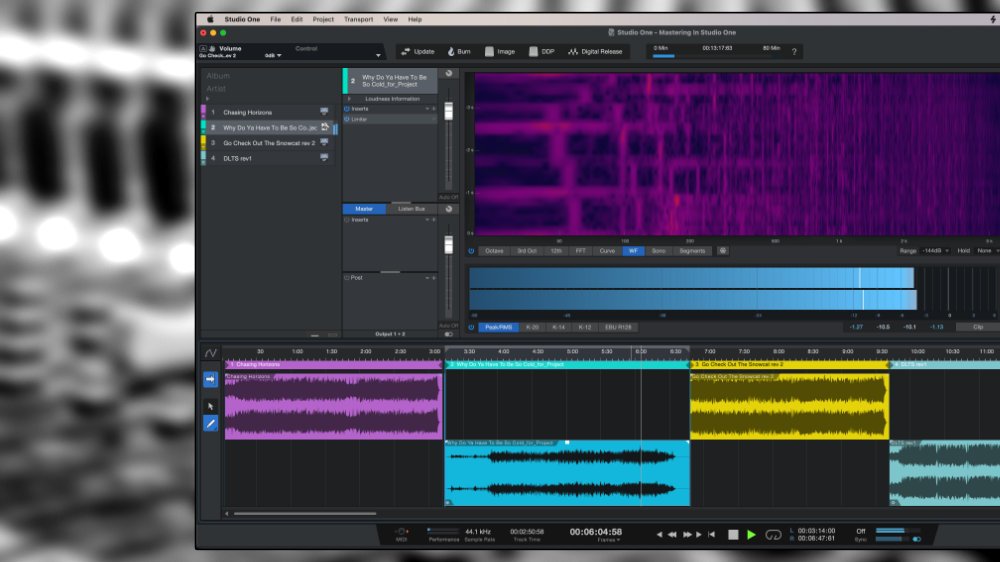Click the Return to Zero button

[x=712, y=535]
